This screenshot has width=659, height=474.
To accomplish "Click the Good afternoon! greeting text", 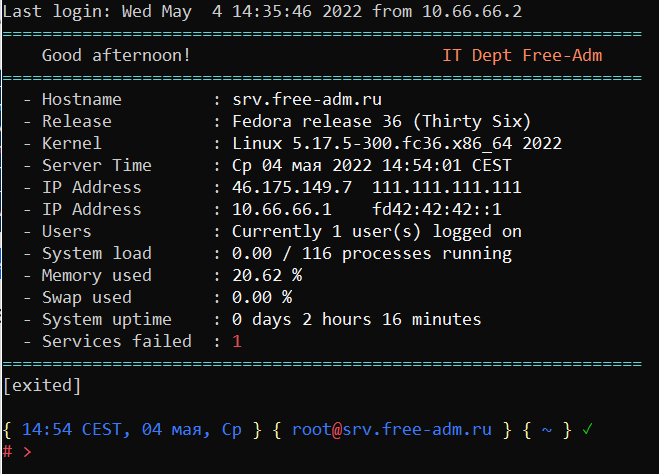I will coord(116,55).
